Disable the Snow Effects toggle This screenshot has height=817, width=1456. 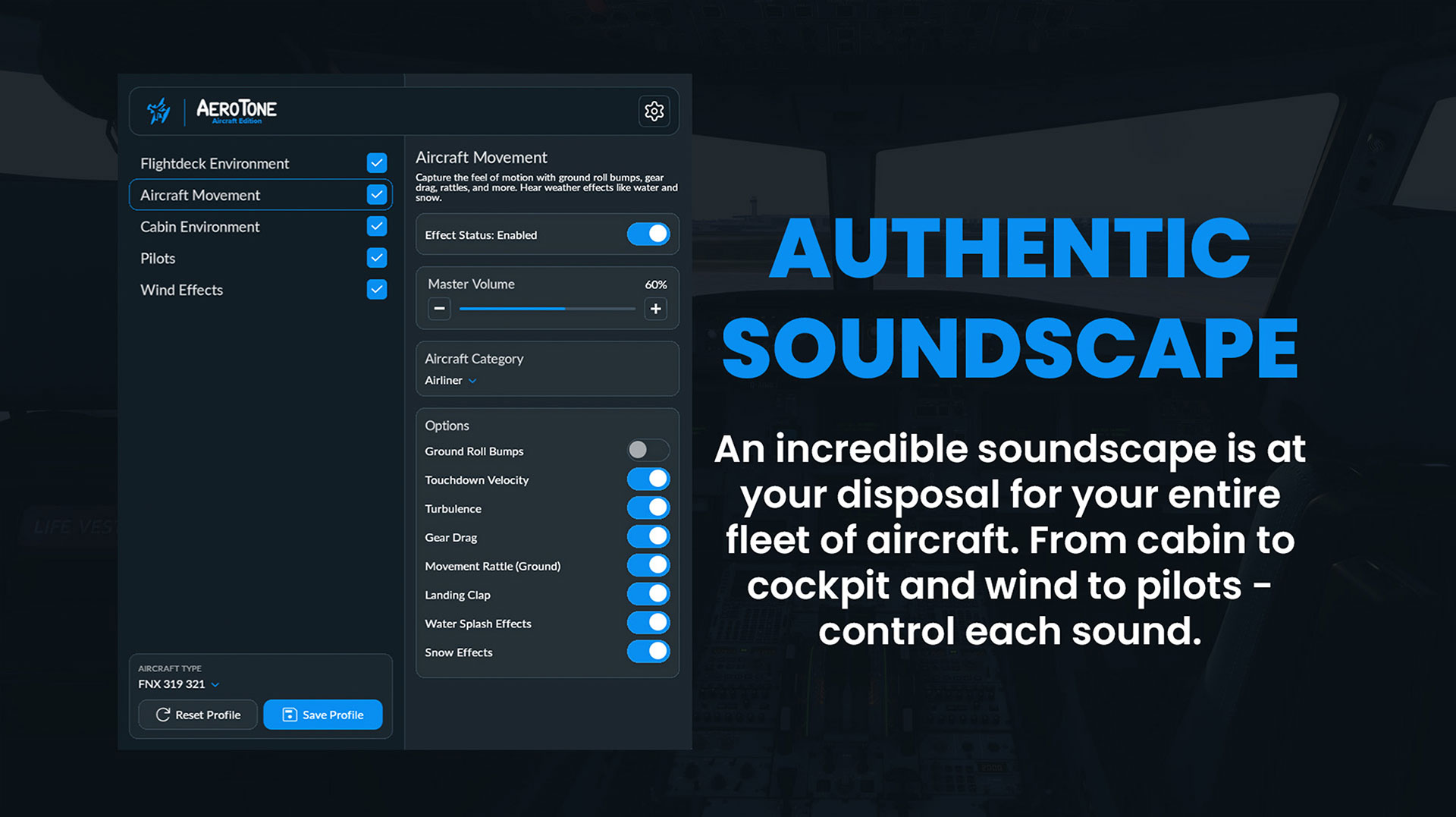click(648, 652)
